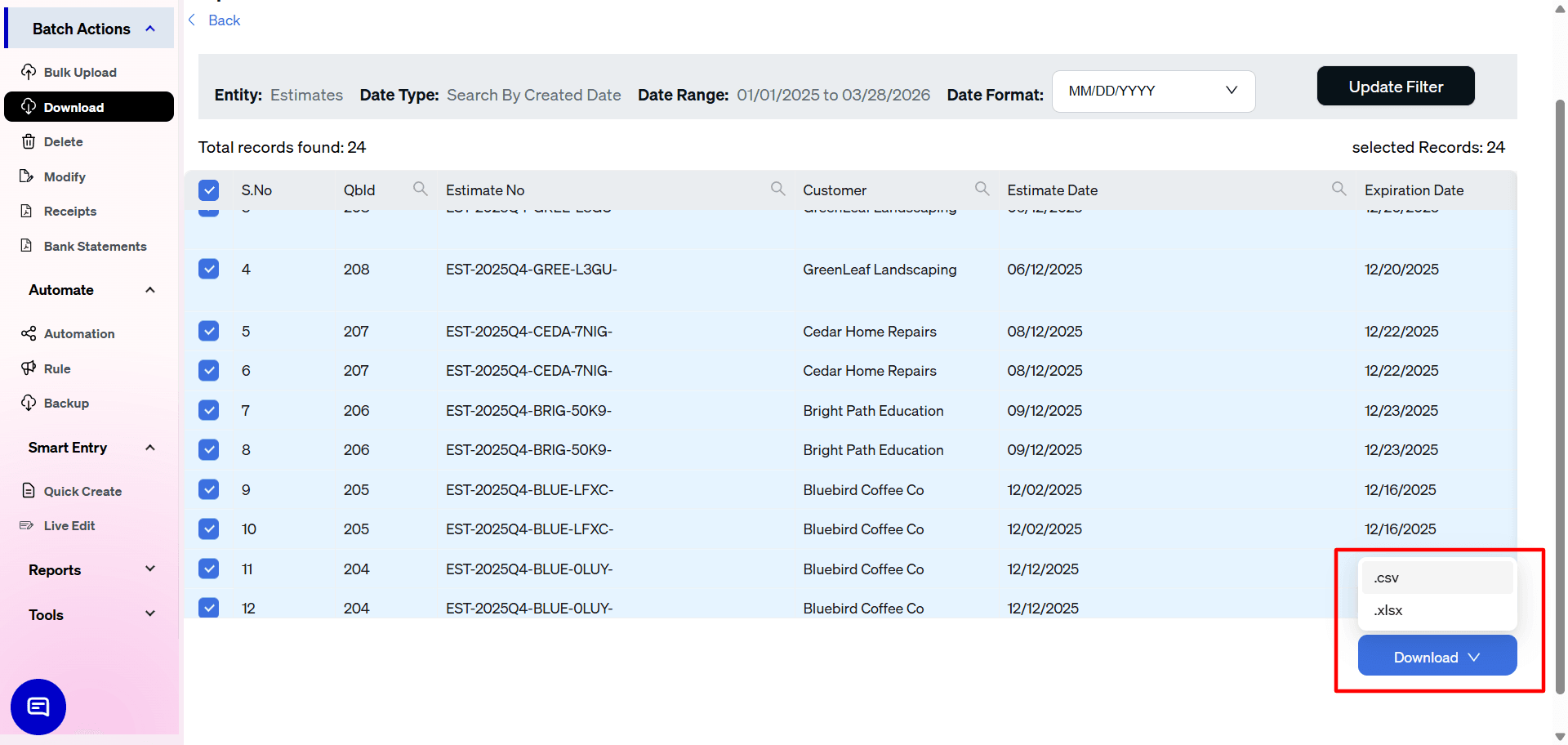Select the Delete batch action

(x=63, y=141)
